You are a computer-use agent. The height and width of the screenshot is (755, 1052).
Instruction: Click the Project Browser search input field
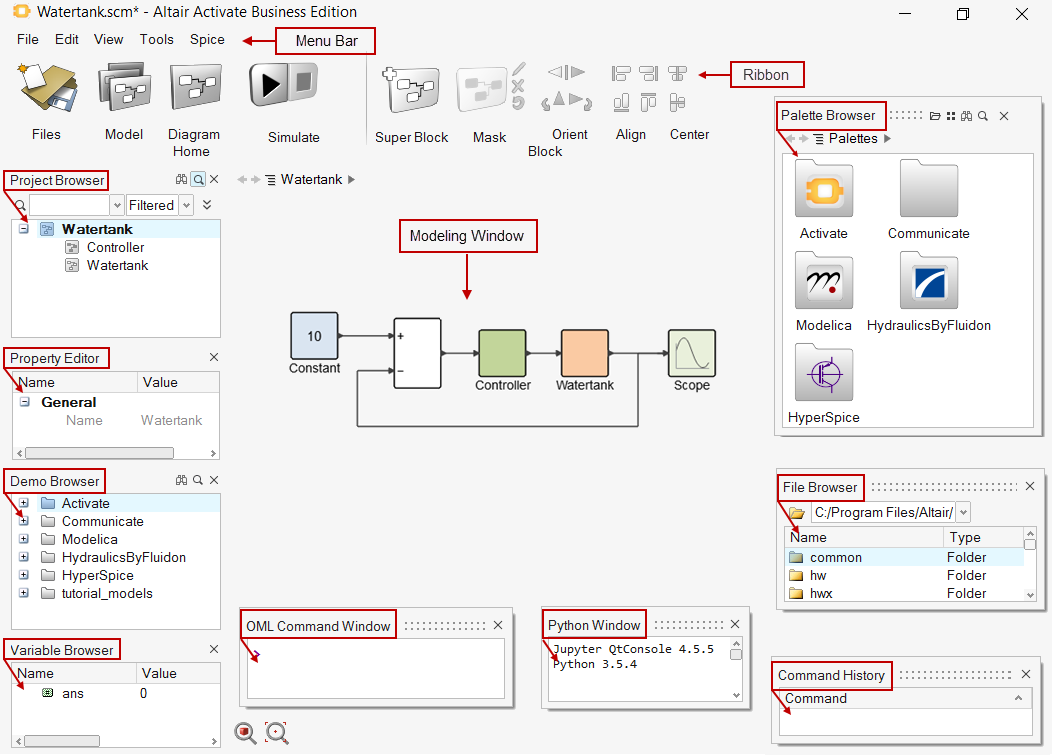(x=75, y=205)
